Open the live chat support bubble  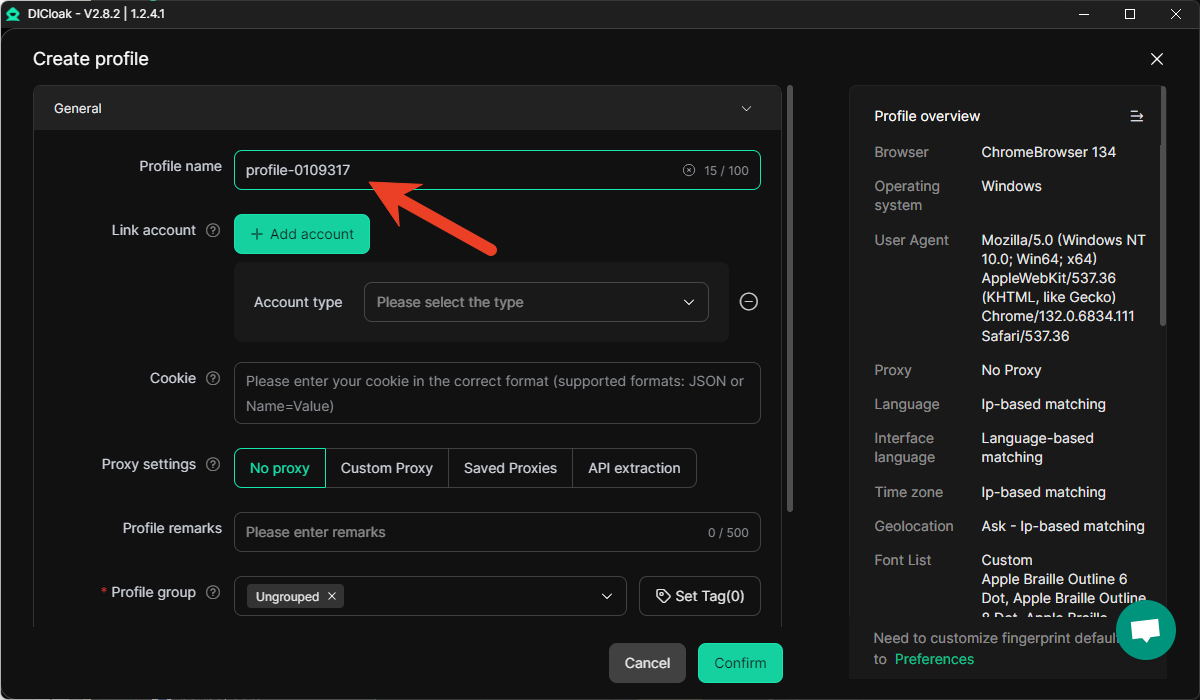coord(1145,630)
